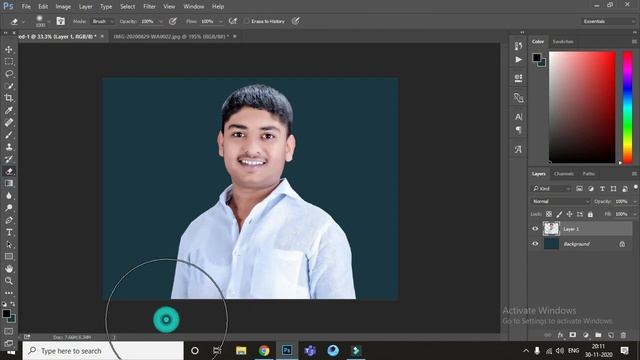Open the eraser Mode Brush dropdown

pos(103,21)
